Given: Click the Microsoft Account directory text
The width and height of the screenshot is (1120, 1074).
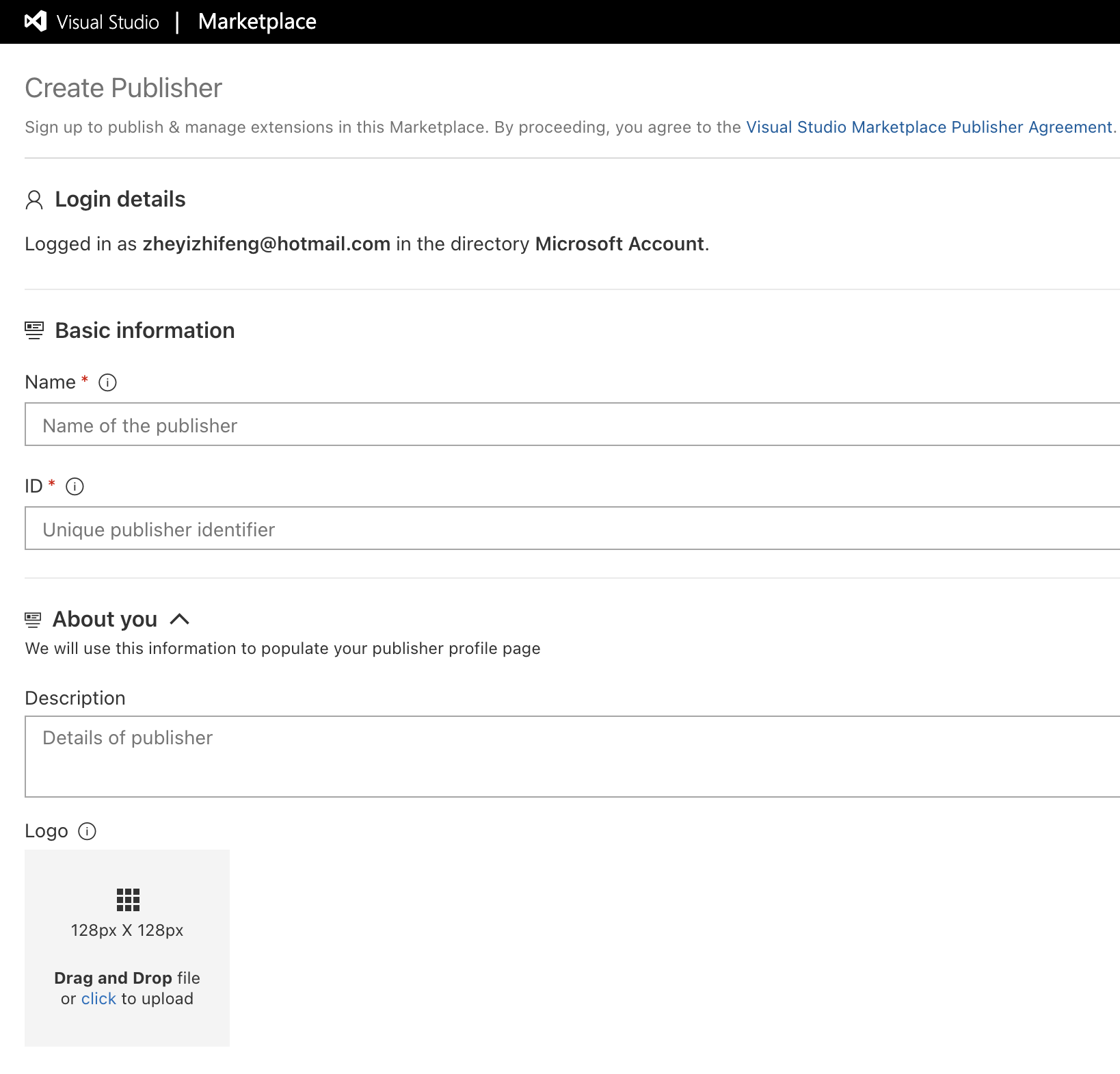Looking at the screenshot, I should pos(619,244).
